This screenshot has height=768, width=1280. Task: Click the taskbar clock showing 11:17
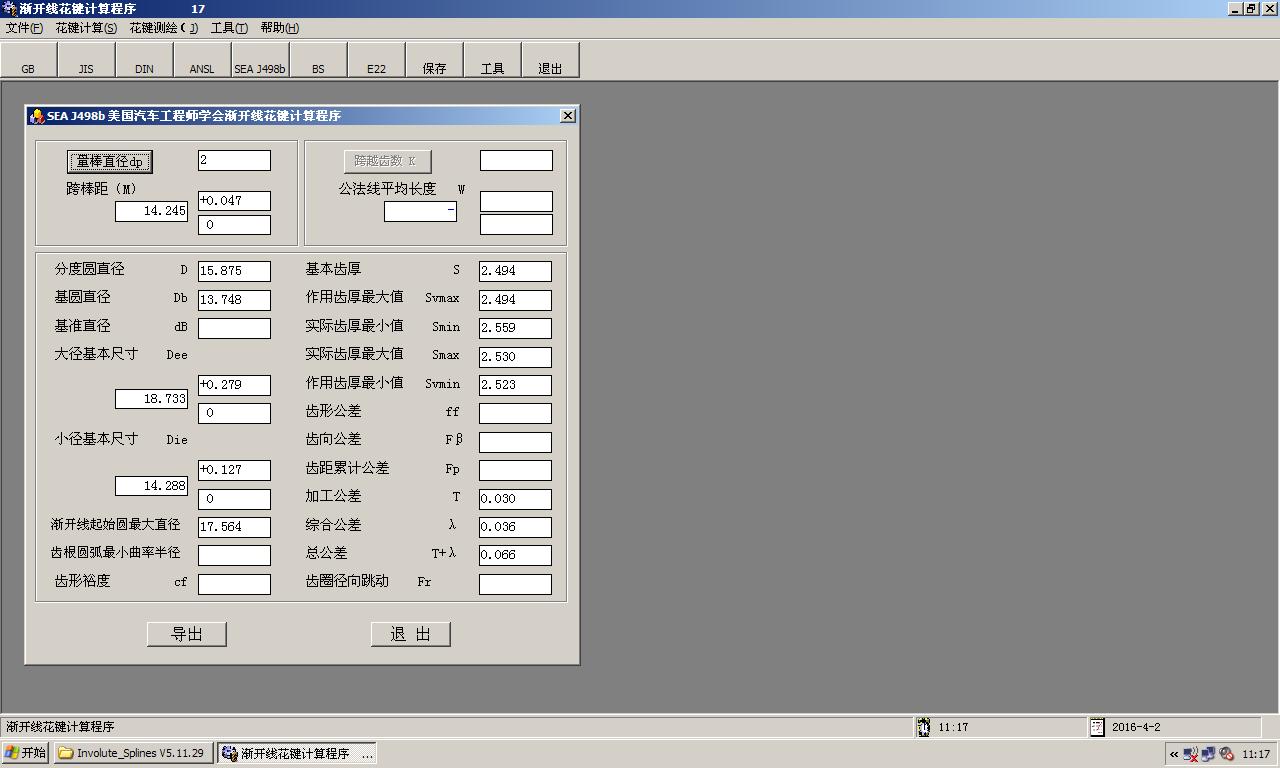(1256, 754)
